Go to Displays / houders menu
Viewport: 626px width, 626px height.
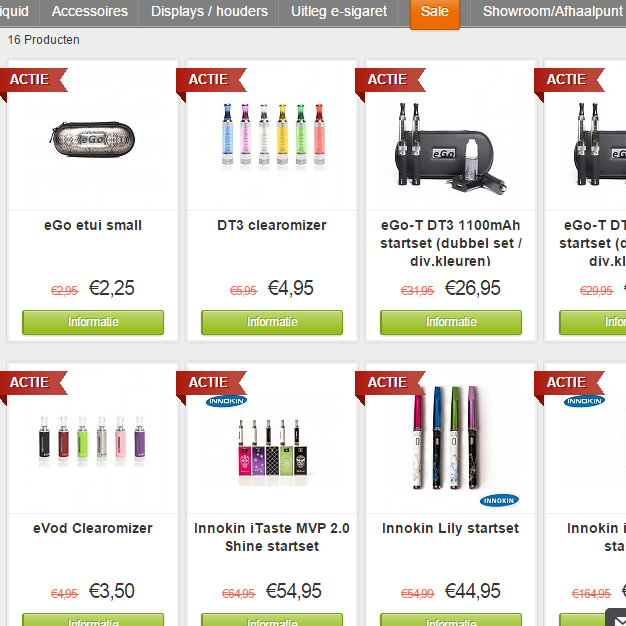point(209,12)
